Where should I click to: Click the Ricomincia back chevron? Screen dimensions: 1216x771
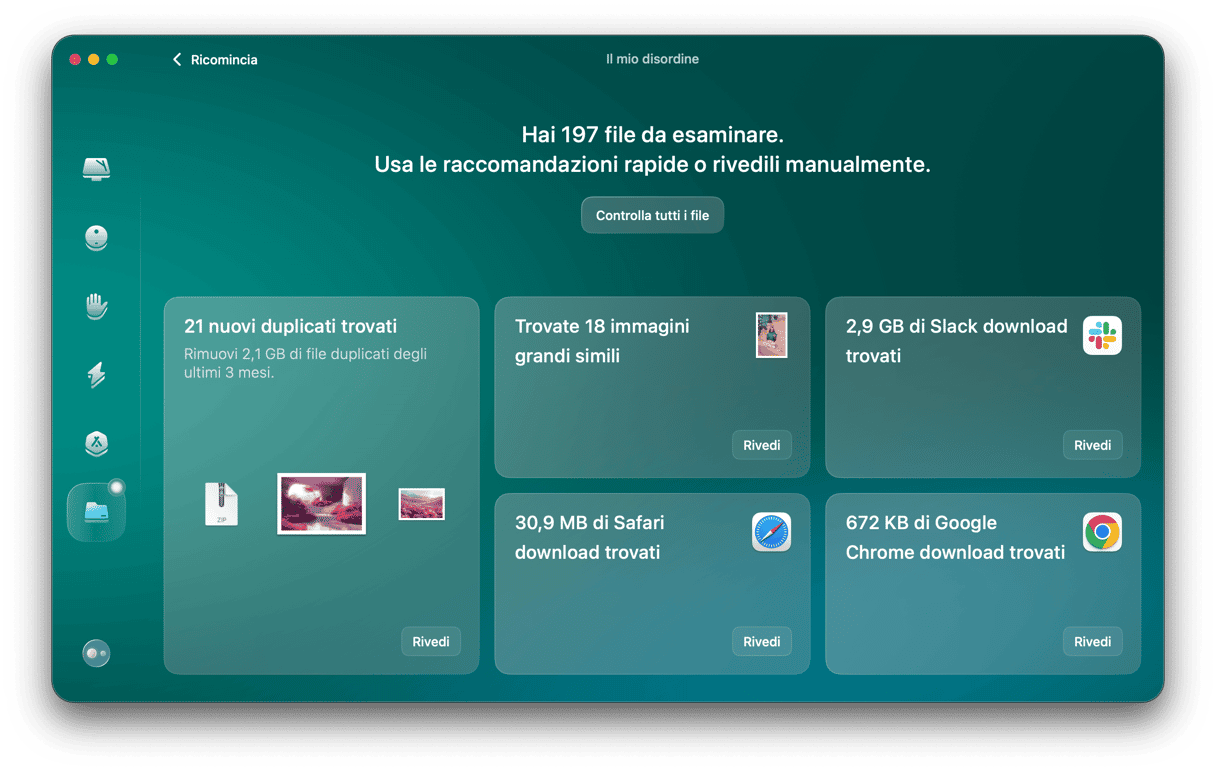[177, 60]
